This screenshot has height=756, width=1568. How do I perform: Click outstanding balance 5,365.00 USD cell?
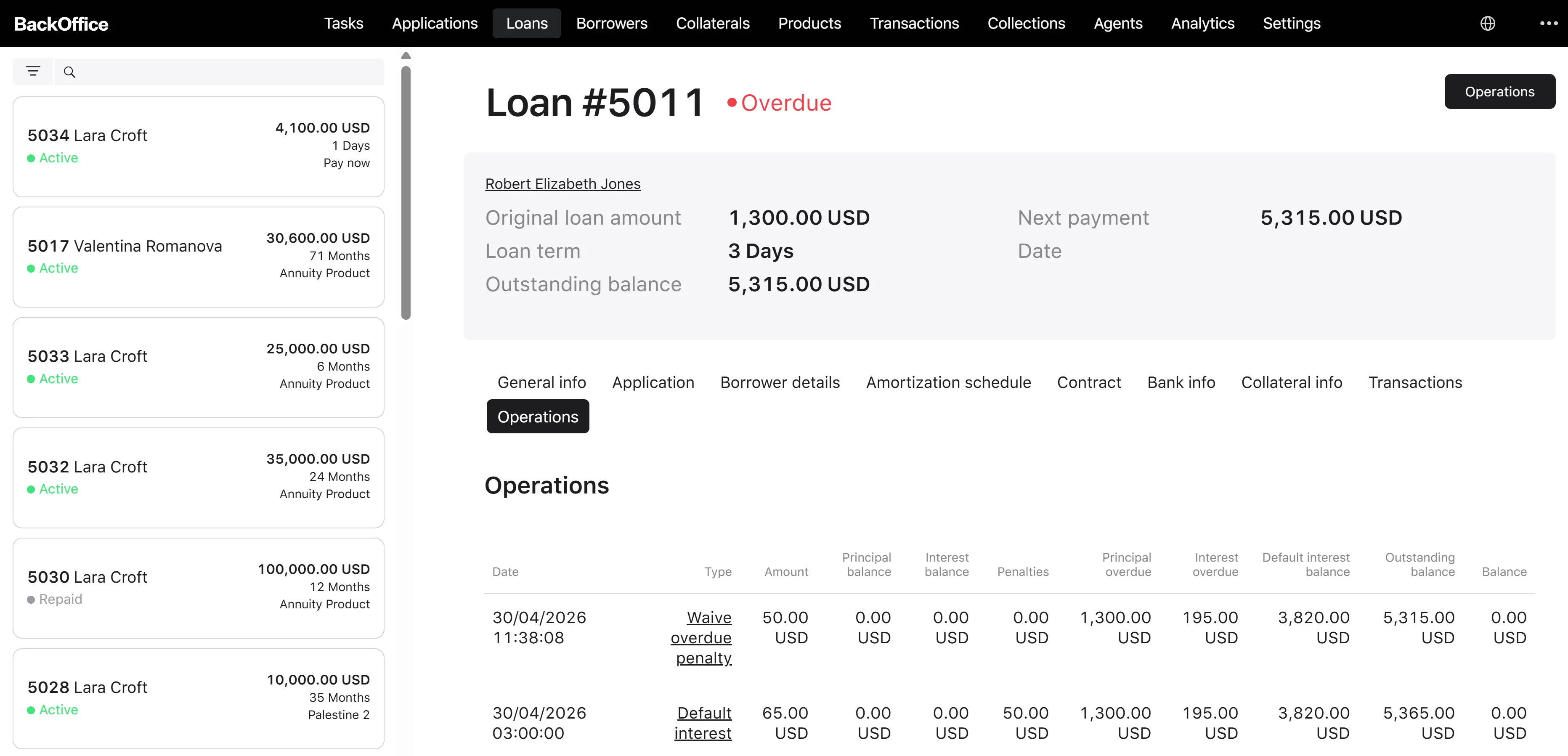(1419, 722)
